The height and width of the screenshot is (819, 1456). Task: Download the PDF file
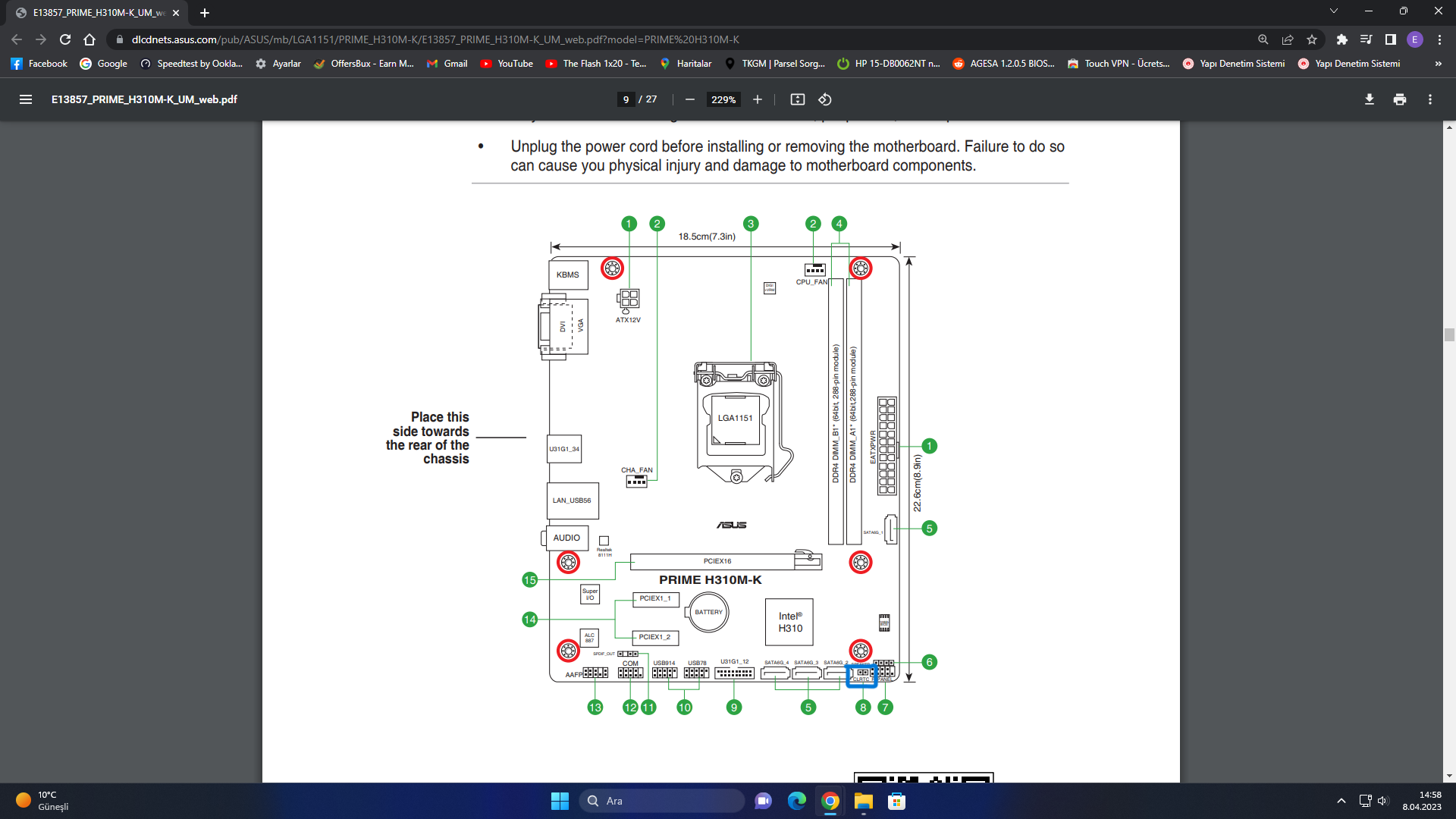click(1370, 99)
